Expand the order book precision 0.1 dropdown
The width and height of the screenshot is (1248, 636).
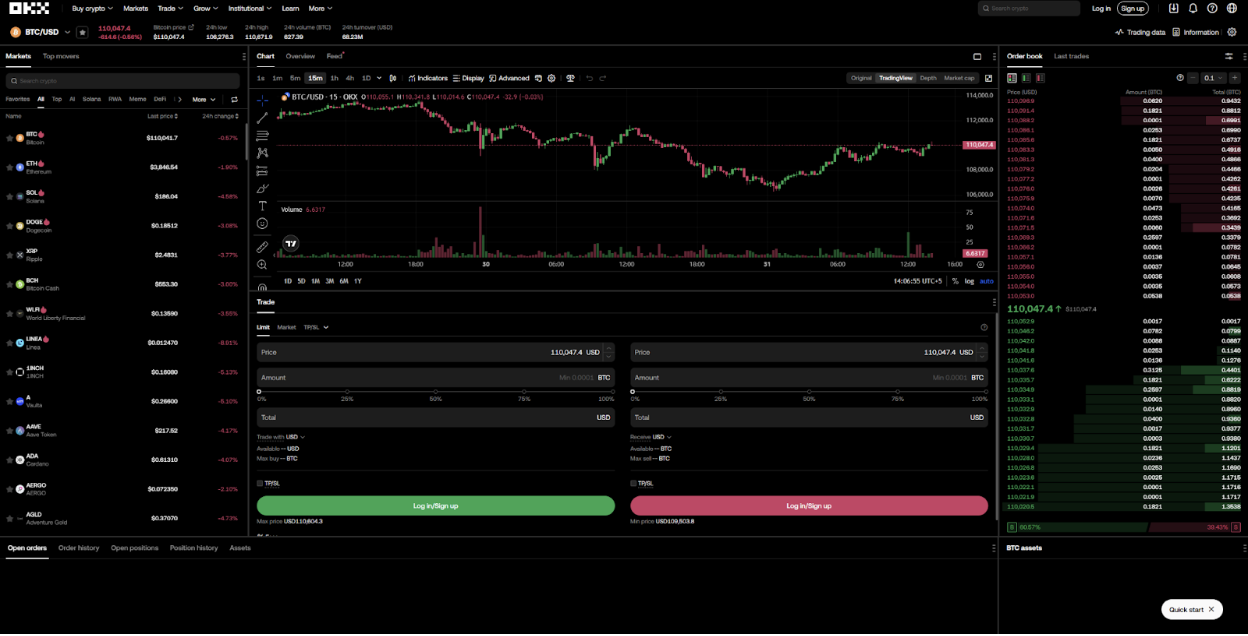[x=1213, y=77]
